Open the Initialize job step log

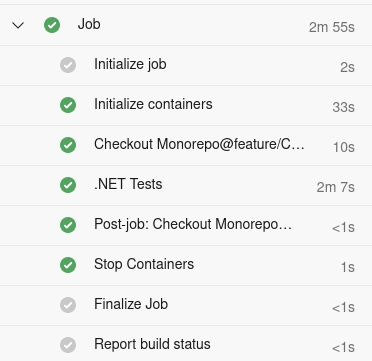click(186, 65)
